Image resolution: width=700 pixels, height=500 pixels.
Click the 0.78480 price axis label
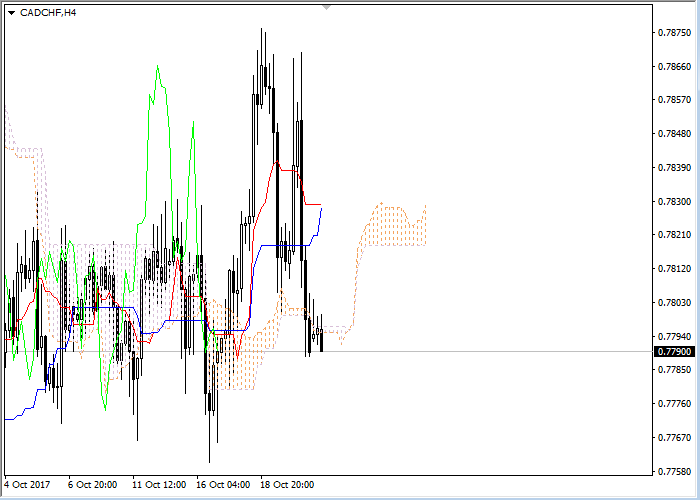675,133
